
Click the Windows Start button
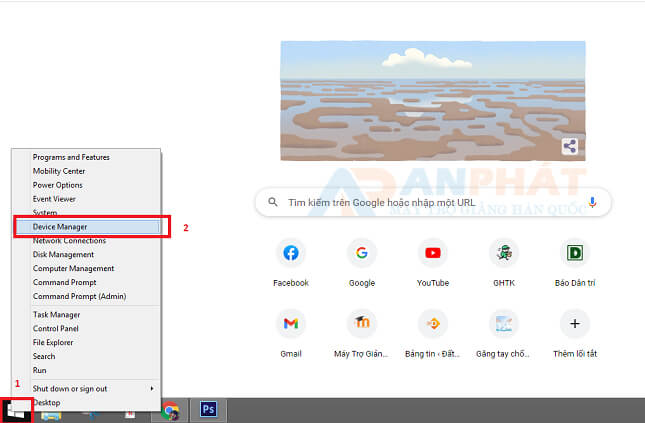16,410
